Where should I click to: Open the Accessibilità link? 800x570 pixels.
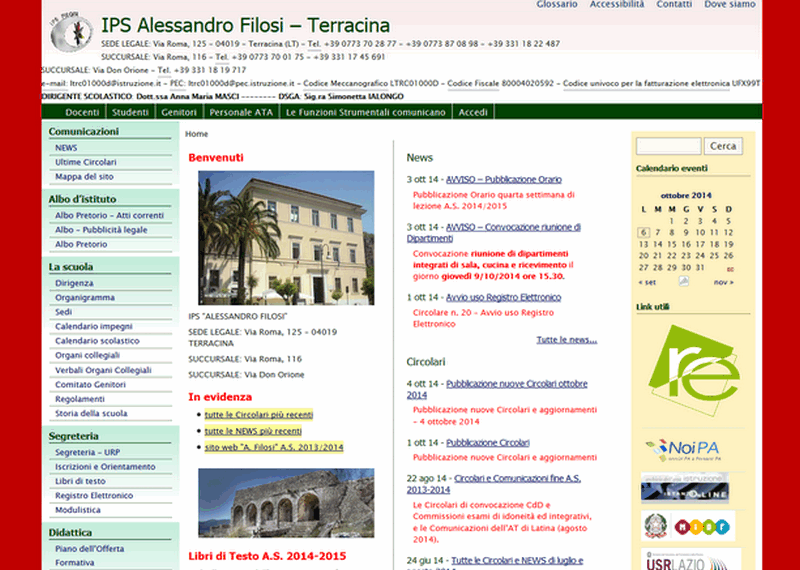pos(617,4)
